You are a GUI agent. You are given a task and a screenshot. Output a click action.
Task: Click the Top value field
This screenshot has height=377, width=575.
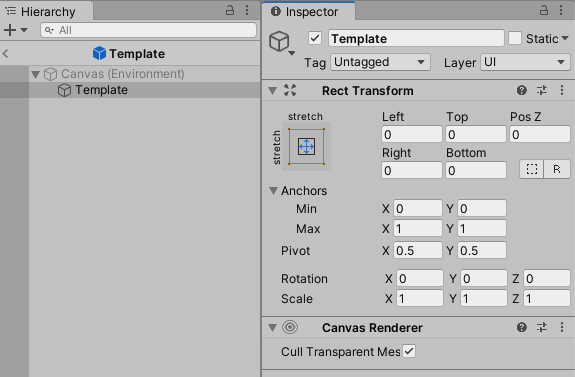(x=476, y=135)
